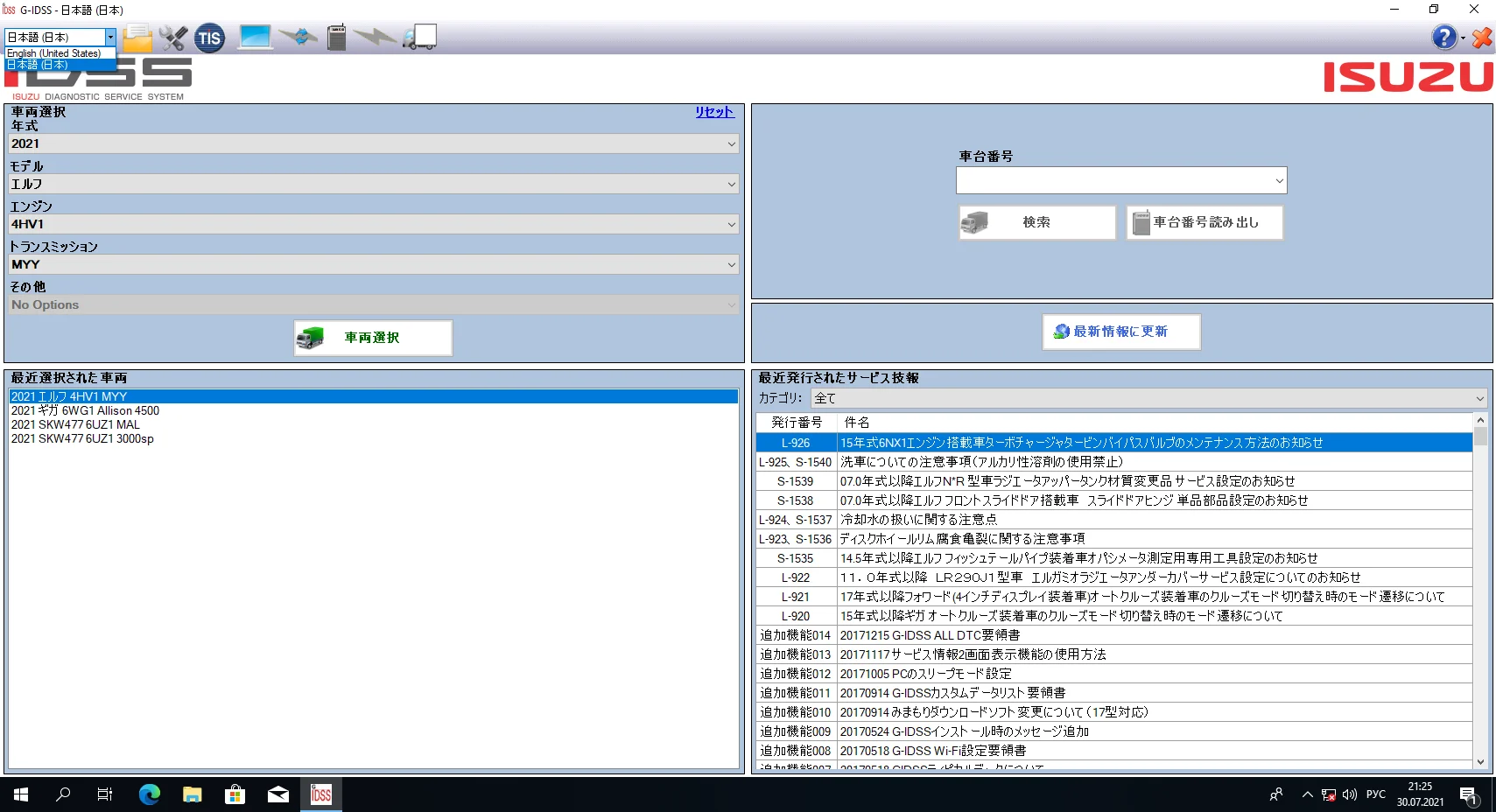The width and height of the screenshot is (1496, 812).
Task: Open bulletin L-920 row
Action: click(1114, 616)
